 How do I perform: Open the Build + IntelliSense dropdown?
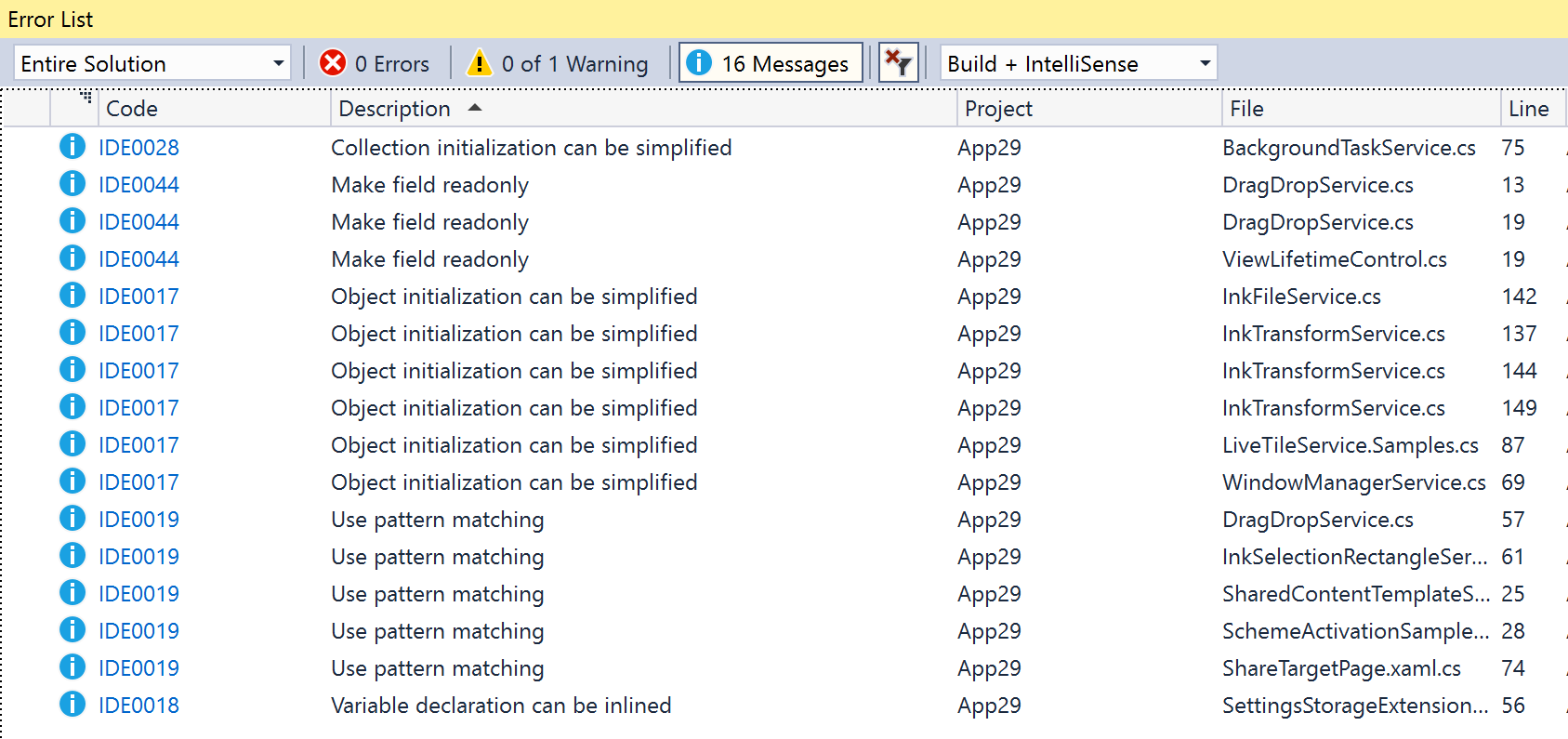point(1078,63)
